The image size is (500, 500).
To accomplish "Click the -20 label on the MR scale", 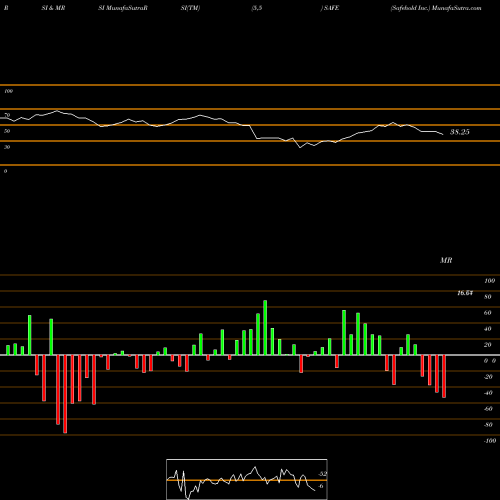I will 488,377.
